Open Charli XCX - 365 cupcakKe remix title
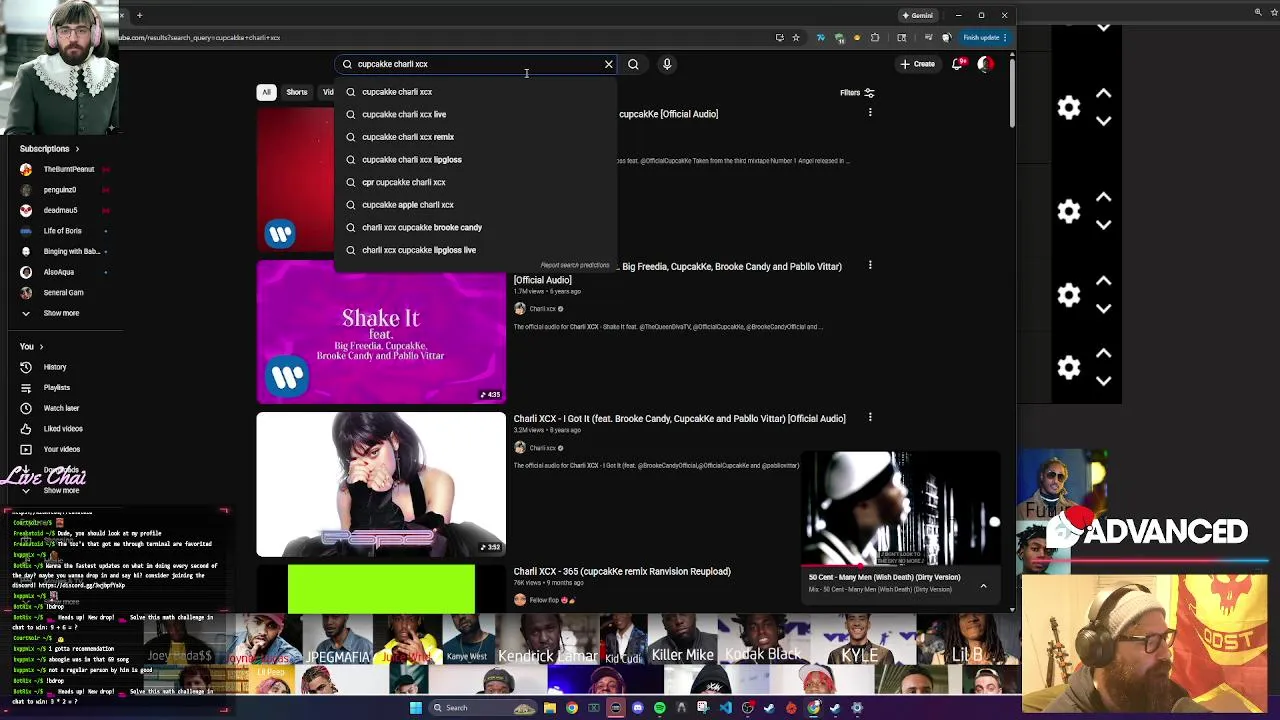The height and width of the screenshot is (720, 1280). 622,572
